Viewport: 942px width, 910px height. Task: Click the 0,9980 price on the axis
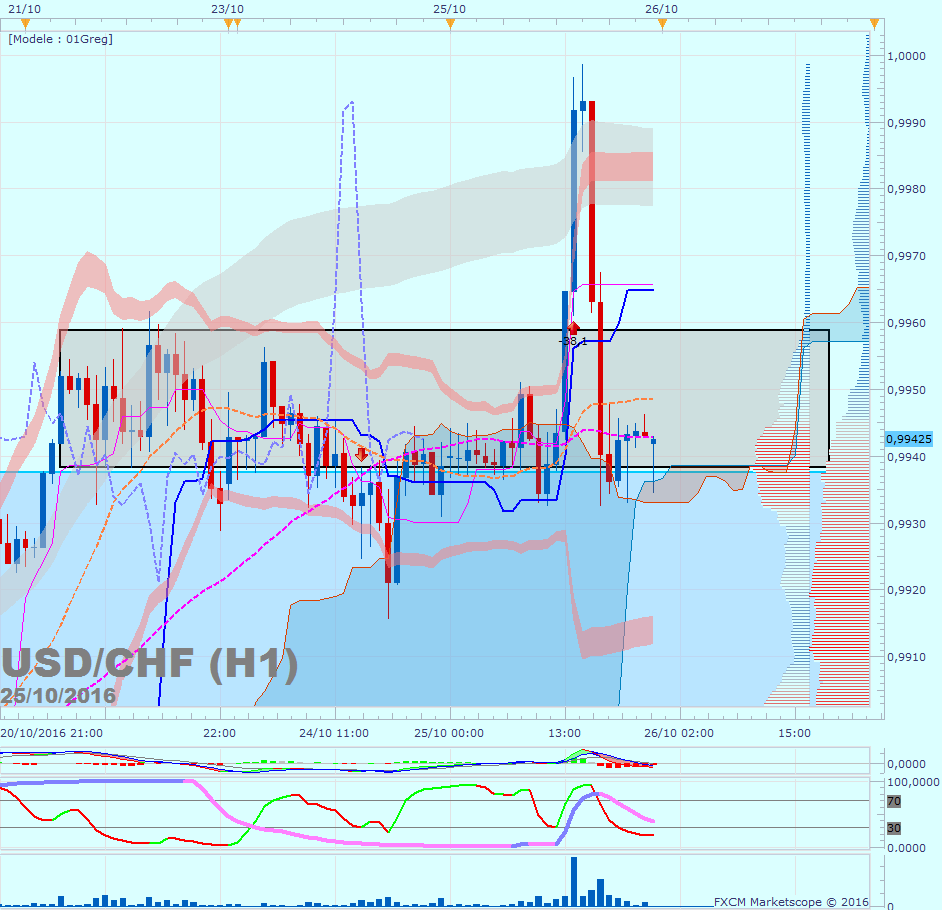[907, 189]
